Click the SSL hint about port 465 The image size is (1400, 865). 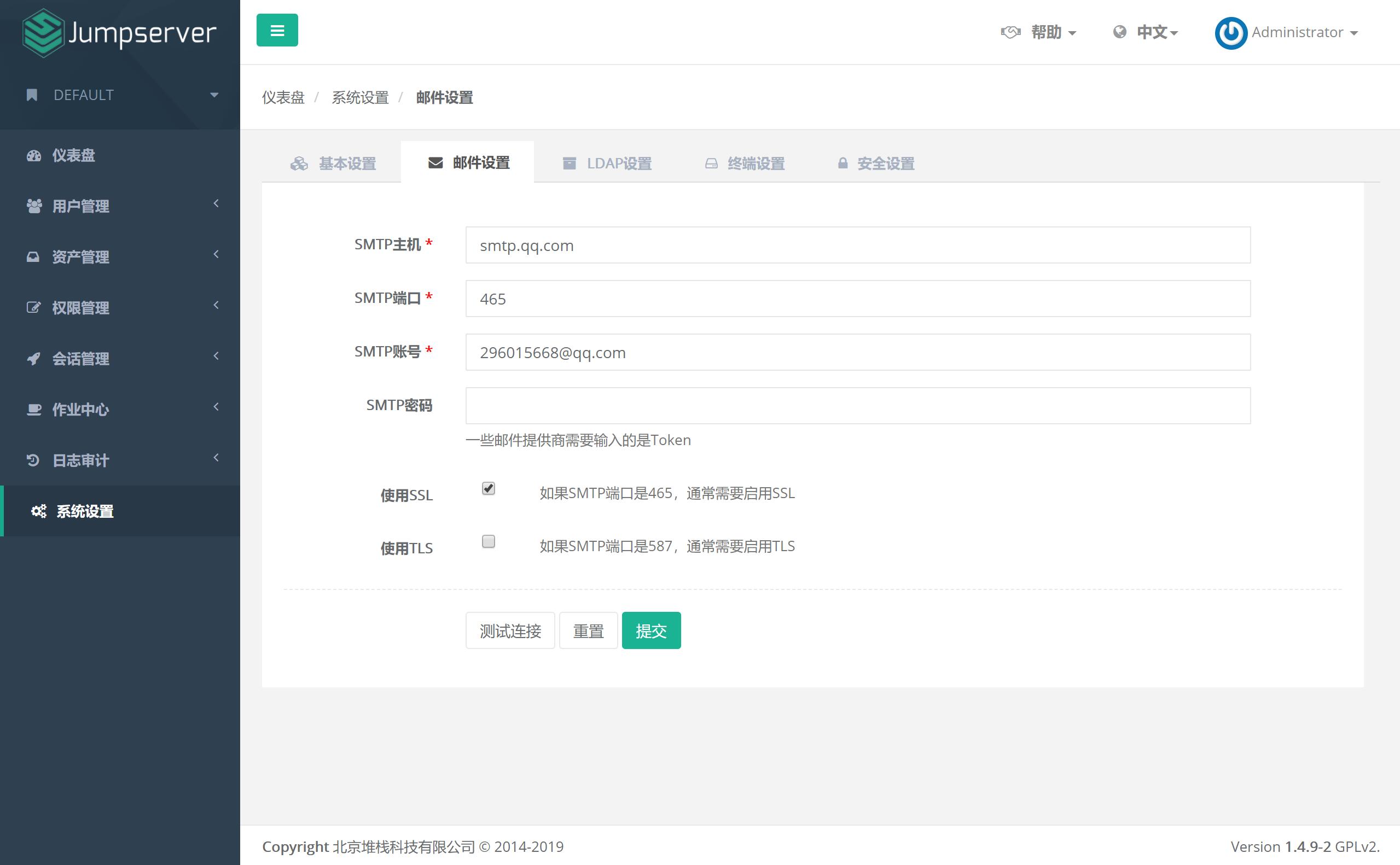[x=667, y=493]
